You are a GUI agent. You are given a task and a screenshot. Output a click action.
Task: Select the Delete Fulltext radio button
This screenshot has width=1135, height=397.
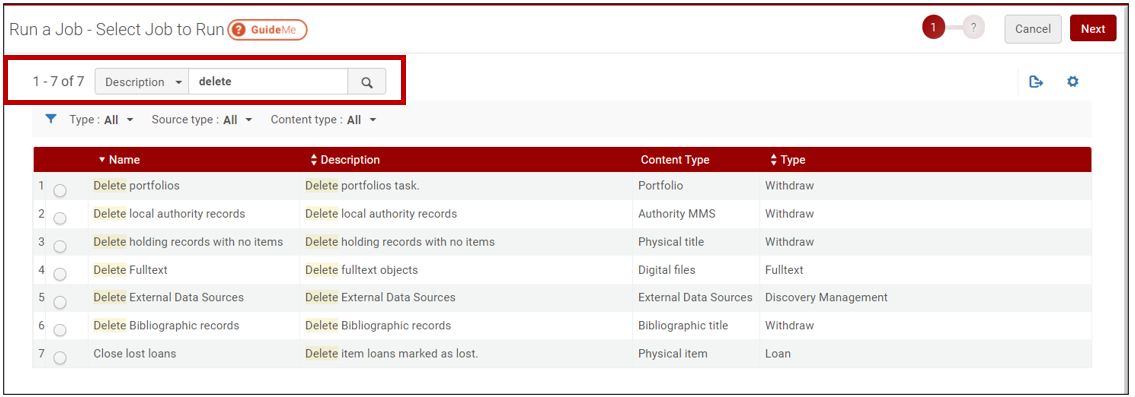tap(60, 275)
